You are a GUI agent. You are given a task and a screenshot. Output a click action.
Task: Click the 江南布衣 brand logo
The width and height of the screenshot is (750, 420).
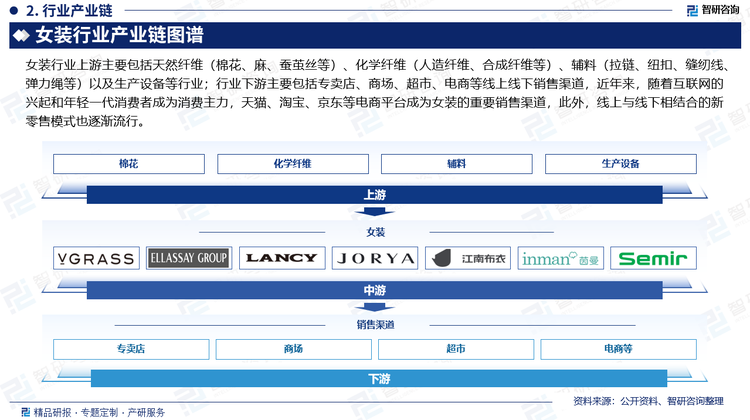(x=468, y=258)
